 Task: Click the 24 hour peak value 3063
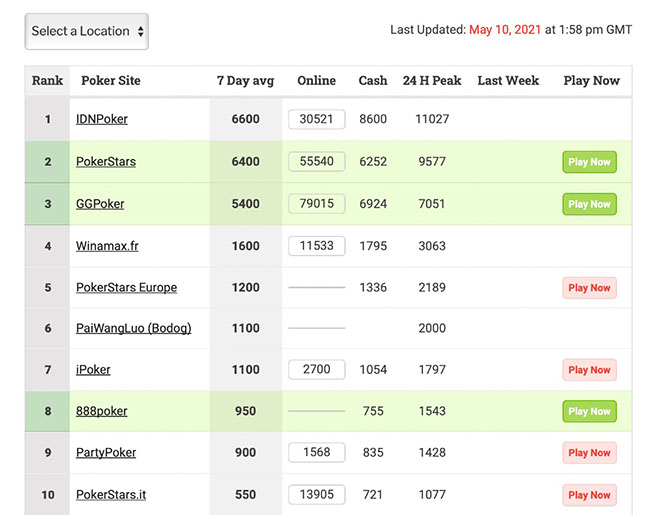[x=432, y=246]
